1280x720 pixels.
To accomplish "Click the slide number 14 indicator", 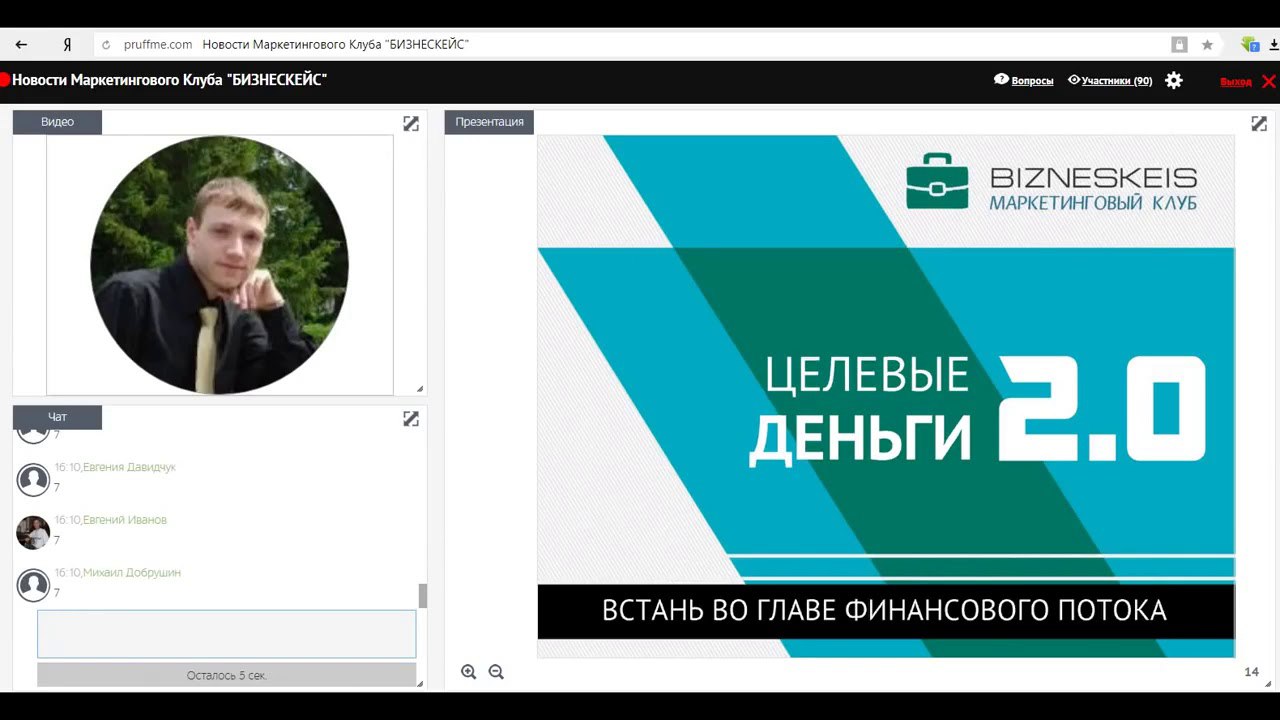I will (x=1251, y=672).
